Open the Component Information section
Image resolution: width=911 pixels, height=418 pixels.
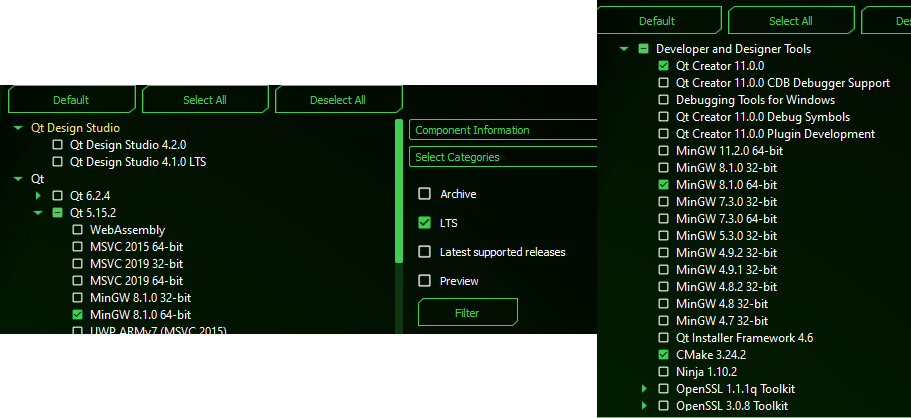click(x=503, y=130)
